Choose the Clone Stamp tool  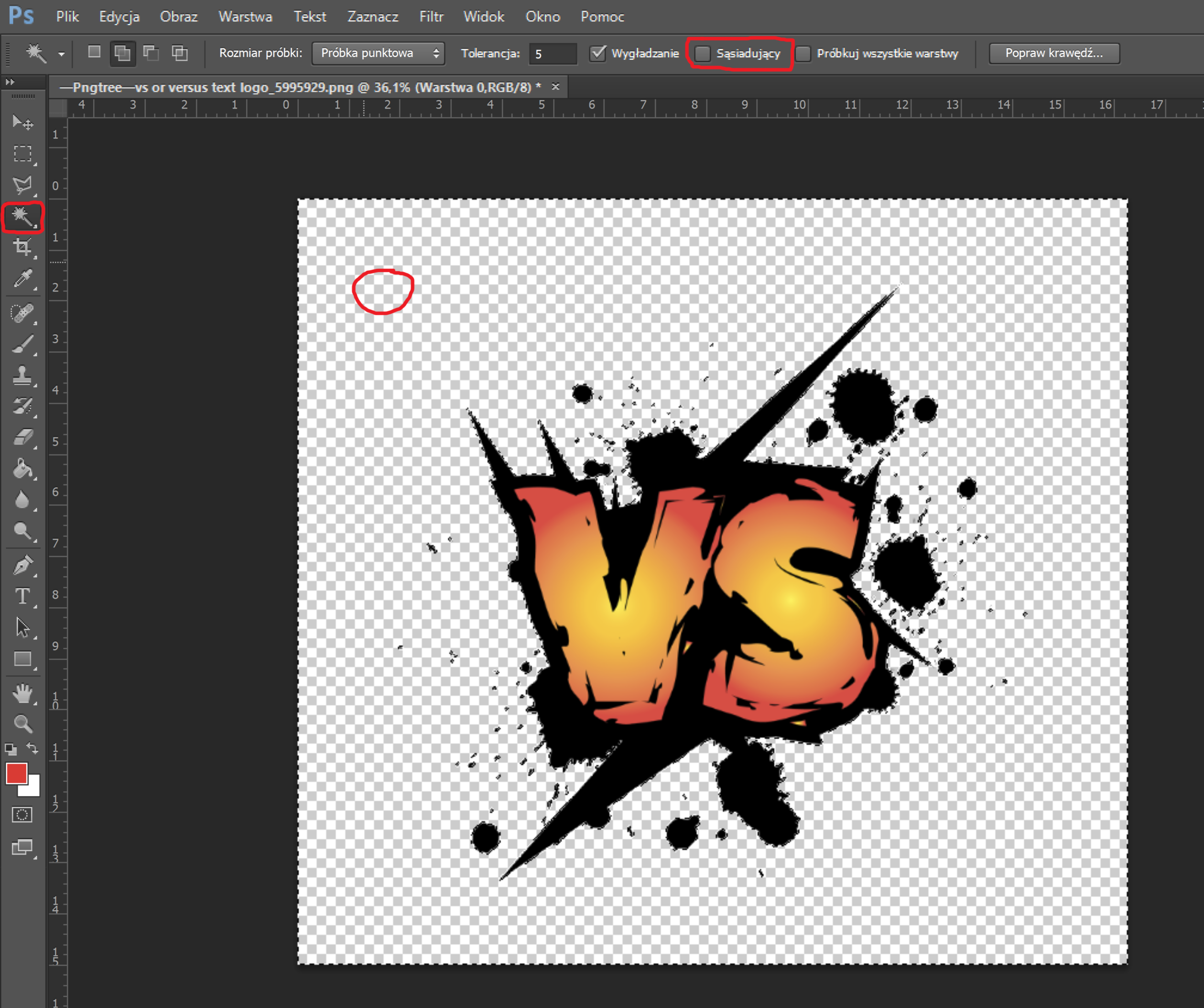tap(22, 376)
